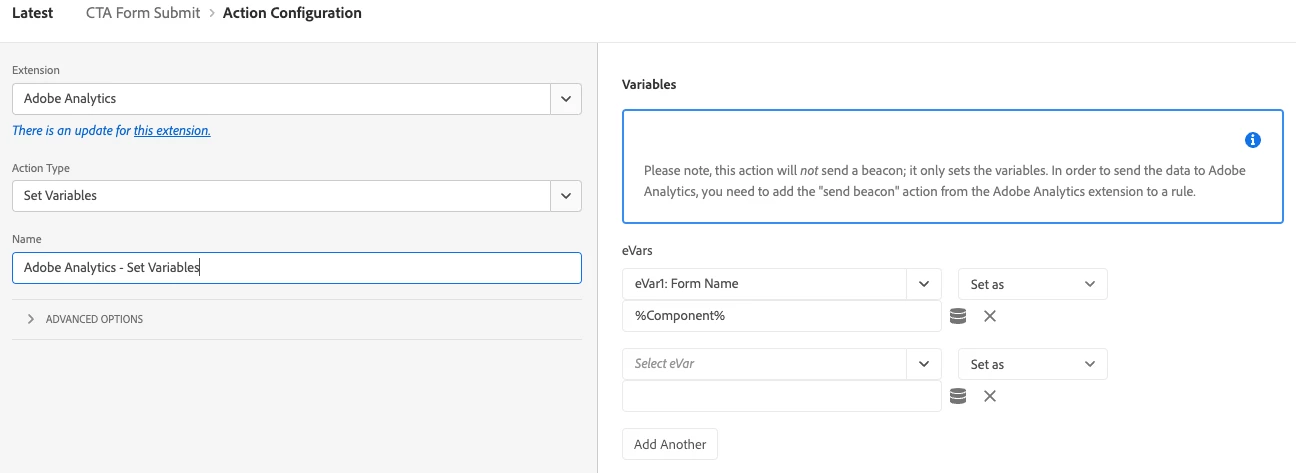Click the eVars section label
The height and width of the screenshot is (473, 1296).
[637, 250]
